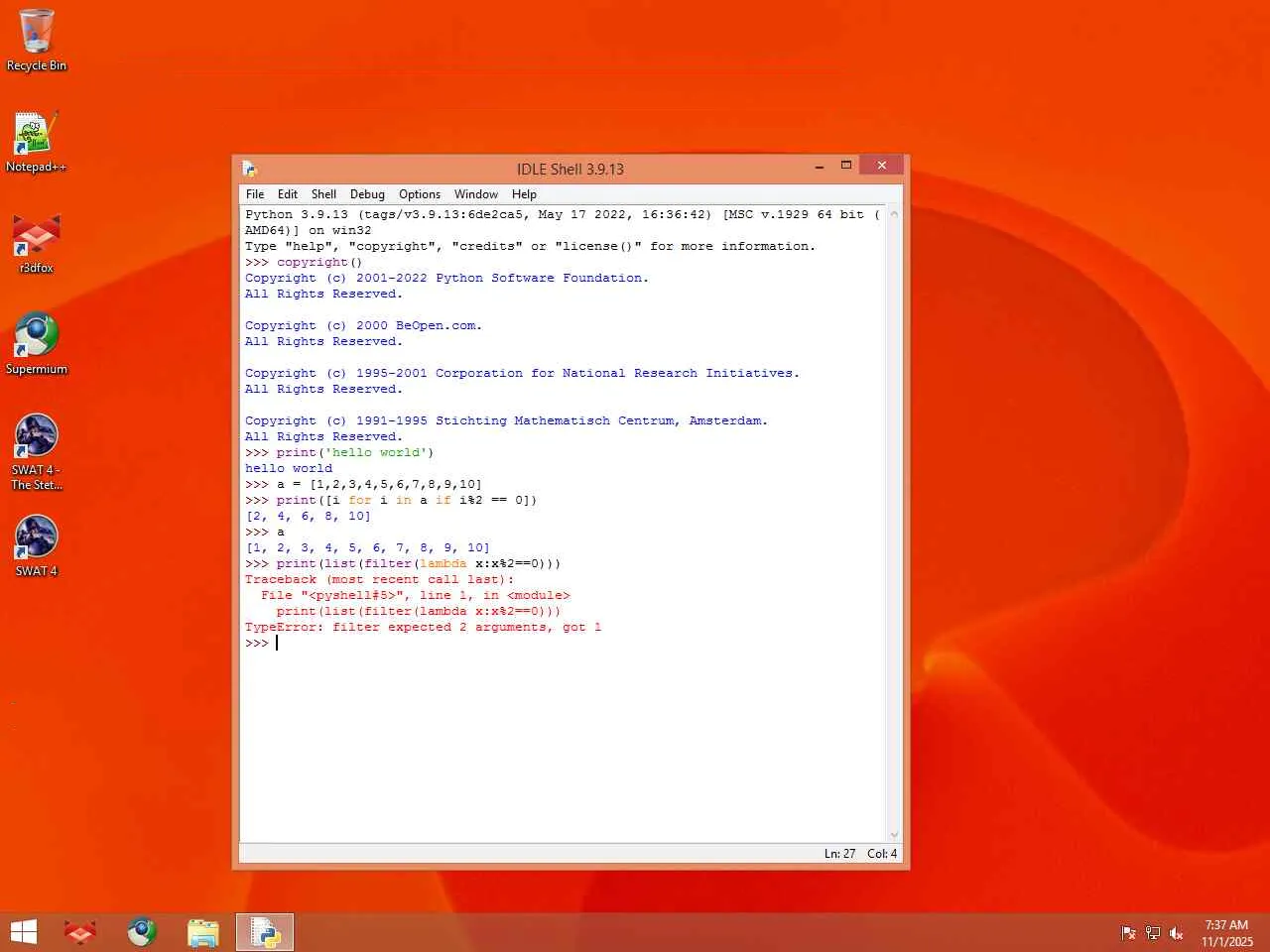
Task: Click the 'Traceback (most recent call last):' line
Action: coord(380,579)
